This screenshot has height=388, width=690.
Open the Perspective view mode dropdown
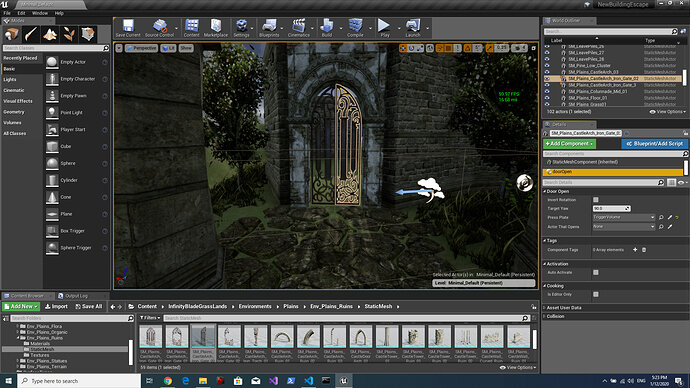point(141,48)
